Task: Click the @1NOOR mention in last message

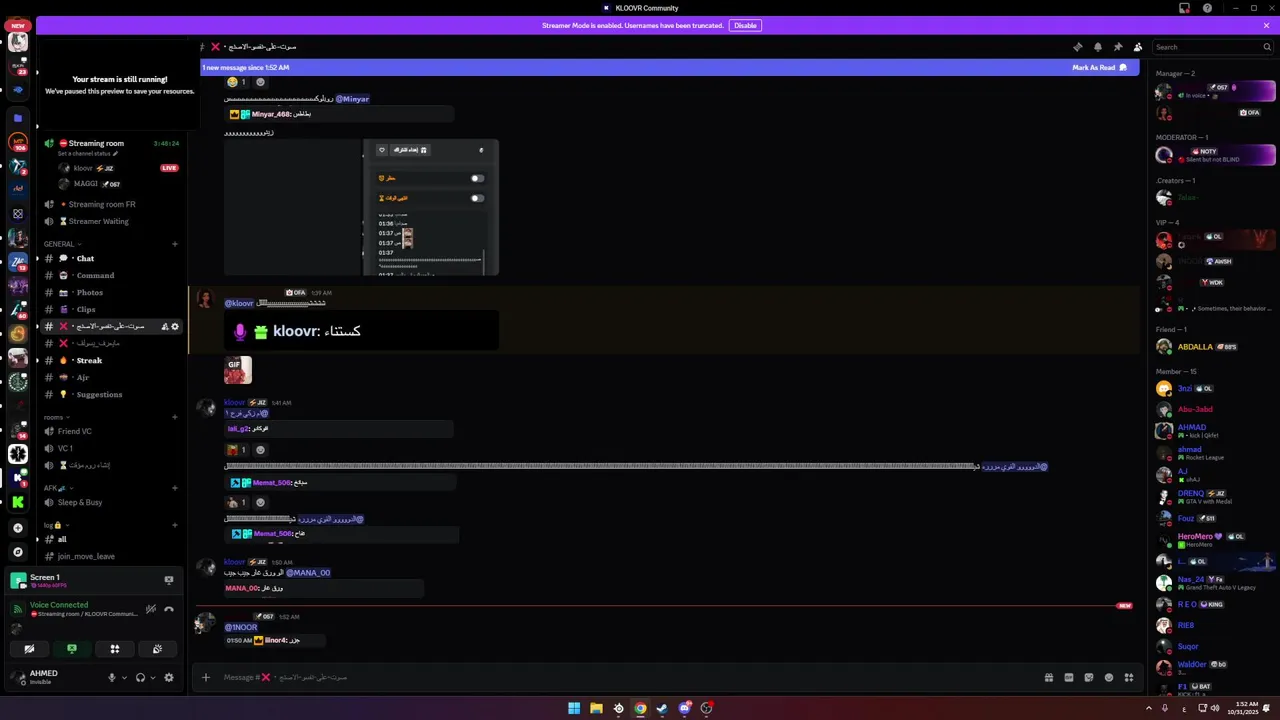Action: pos(241,627)
